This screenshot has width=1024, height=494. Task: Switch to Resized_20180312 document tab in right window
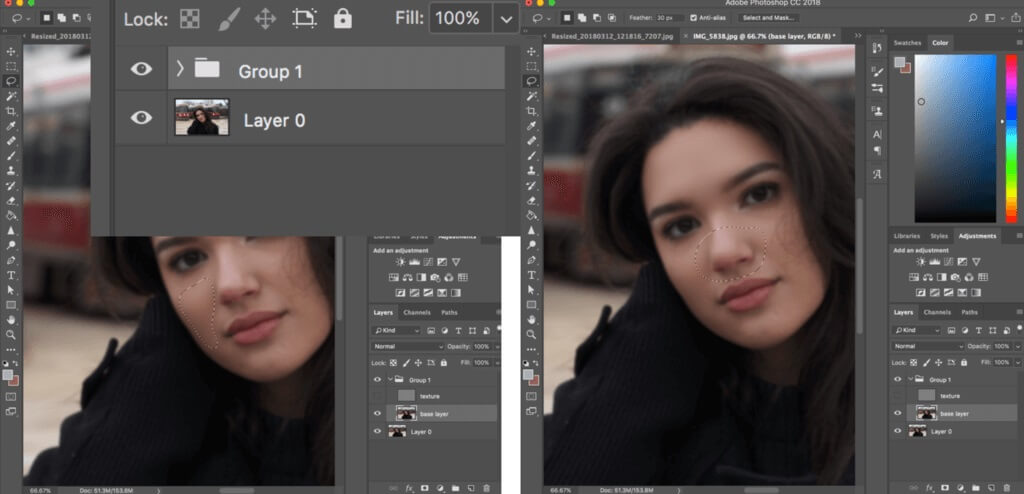pos(612,36)
